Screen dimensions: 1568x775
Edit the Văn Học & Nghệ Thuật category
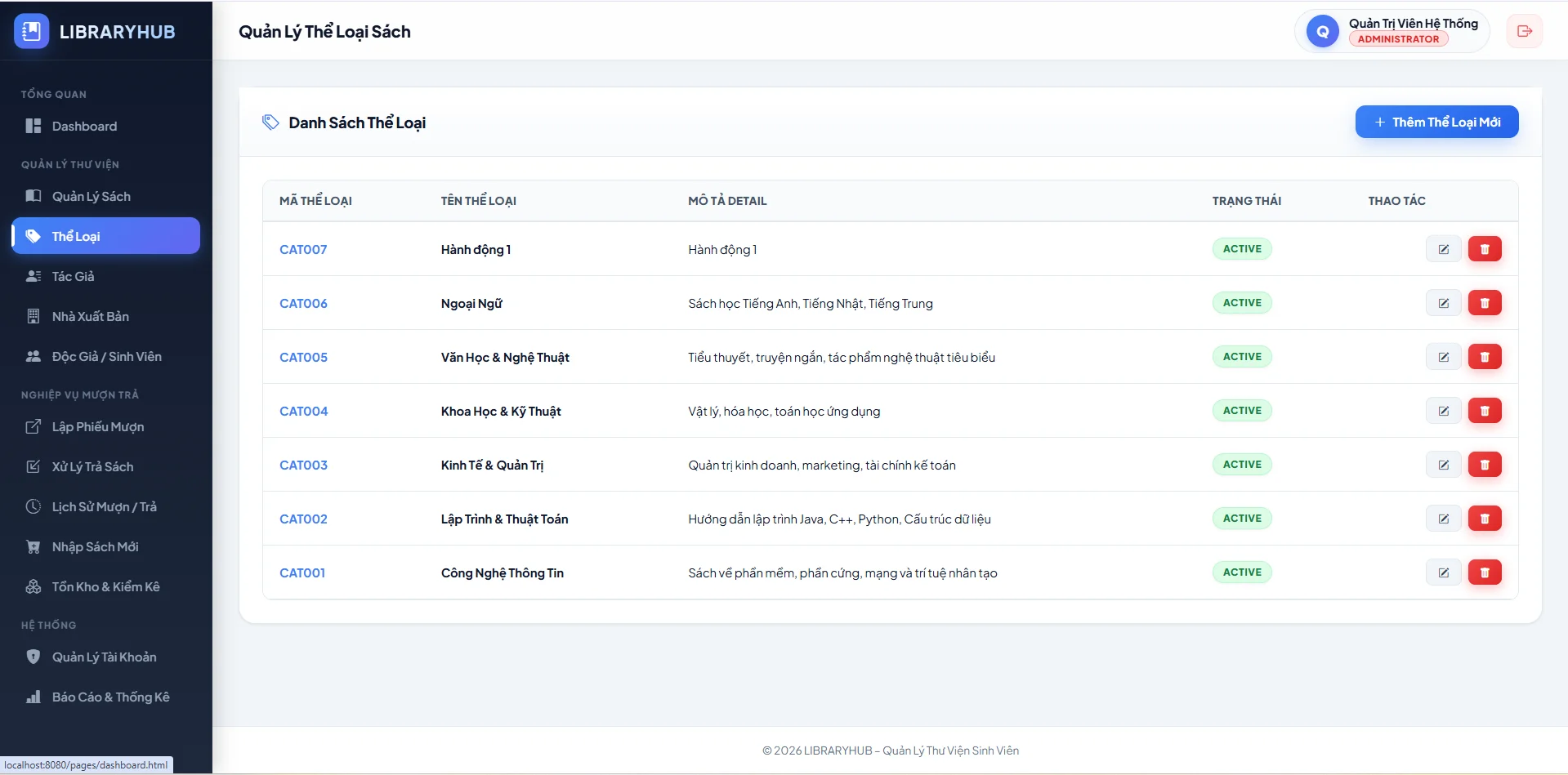pos(1443,357)
